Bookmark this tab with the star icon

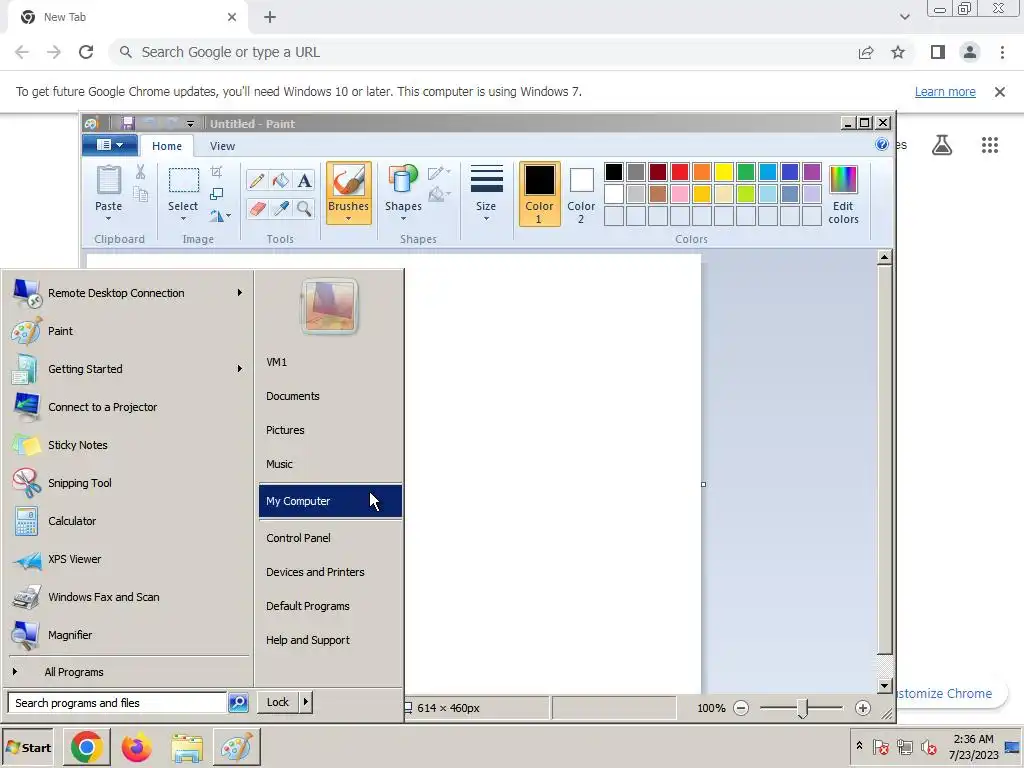pos(898,52)
